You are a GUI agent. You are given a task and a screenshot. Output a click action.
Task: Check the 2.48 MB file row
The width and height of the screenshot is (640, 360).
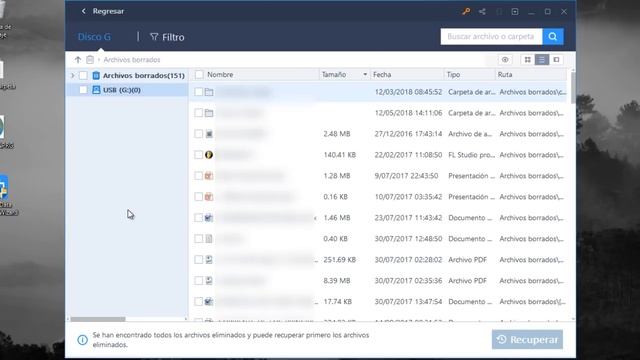pos(198,134)
